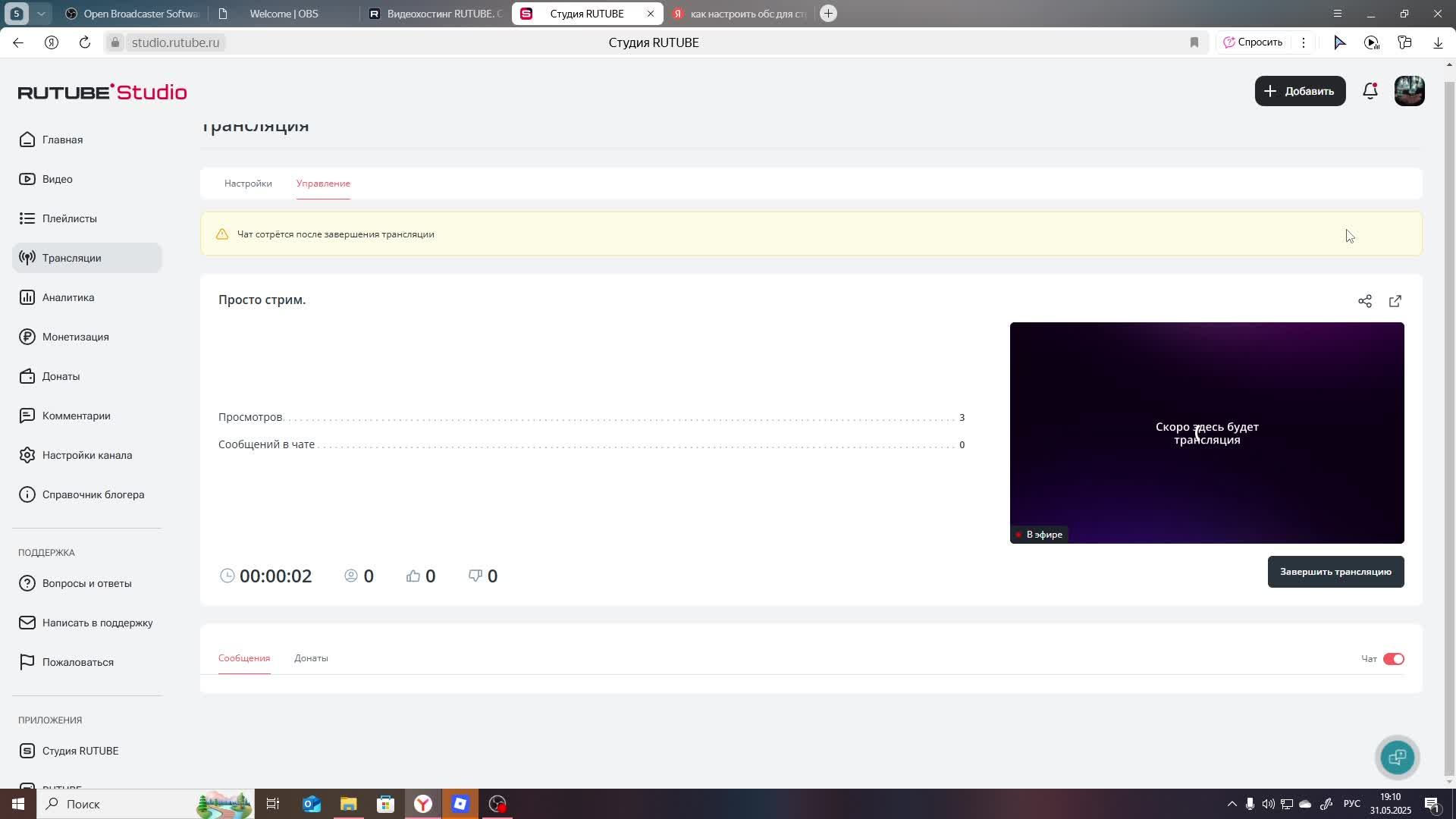
Task: Open browser three-dot page menu
Action: [x=1304, y=42]
